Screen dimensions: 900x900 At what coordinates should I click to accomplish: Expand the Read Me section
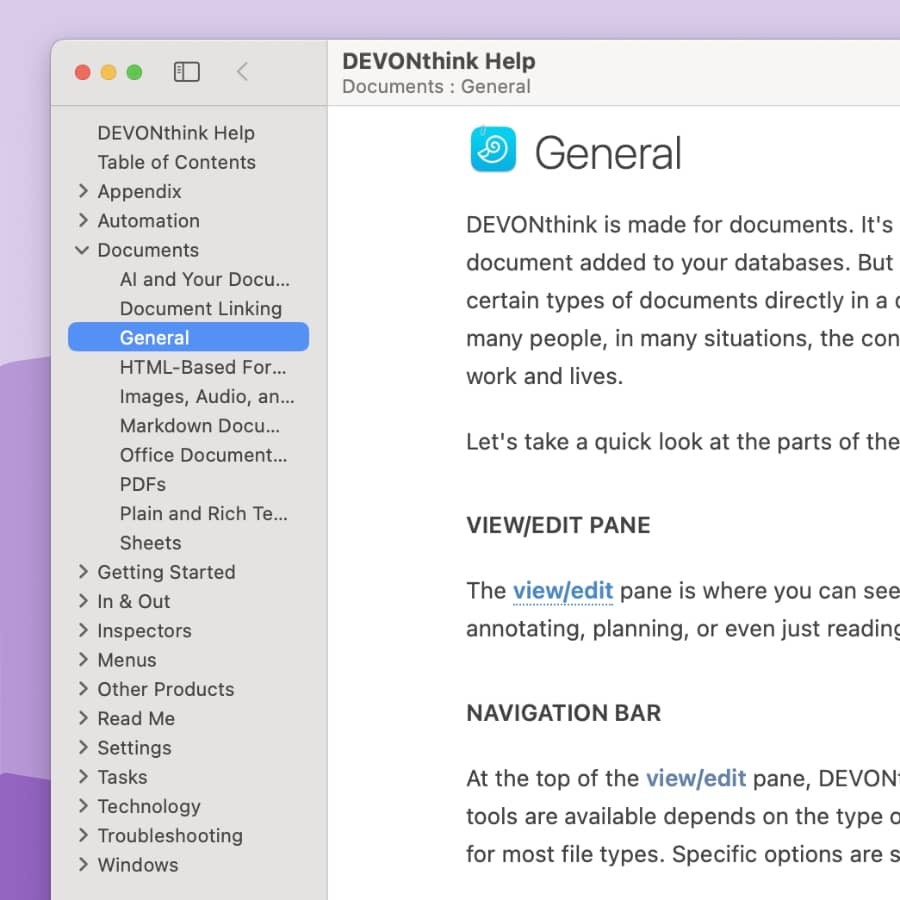click(x=83, y=718)
